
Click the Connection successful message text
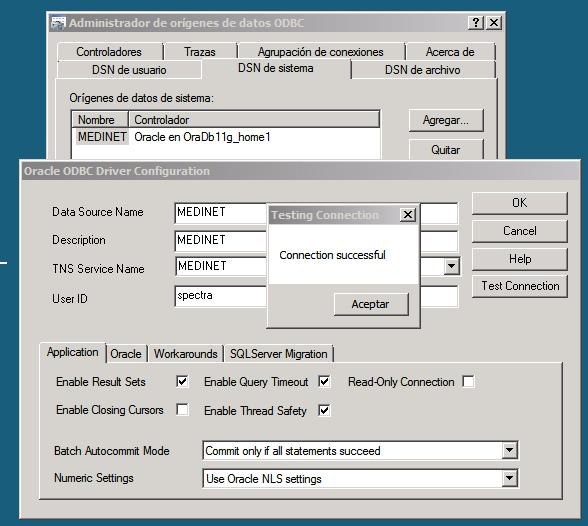[x=332, y=255]
